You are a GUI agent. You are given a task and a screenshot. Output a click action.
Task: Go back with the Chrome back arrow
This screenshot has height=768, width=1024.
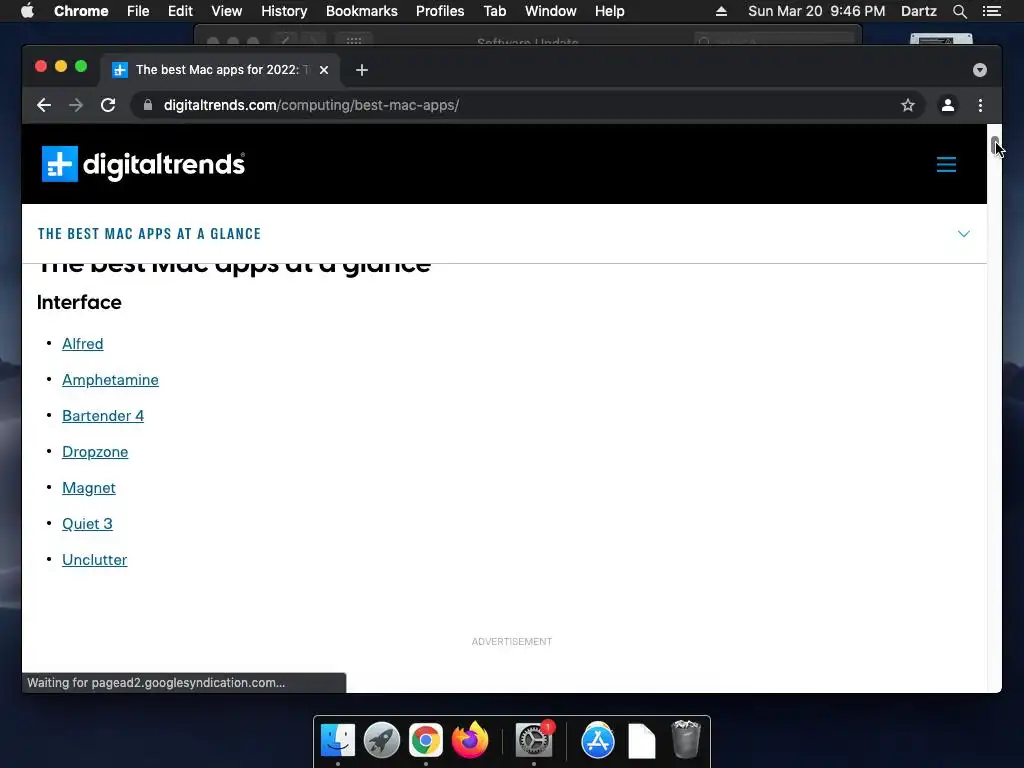click(44, 105)
